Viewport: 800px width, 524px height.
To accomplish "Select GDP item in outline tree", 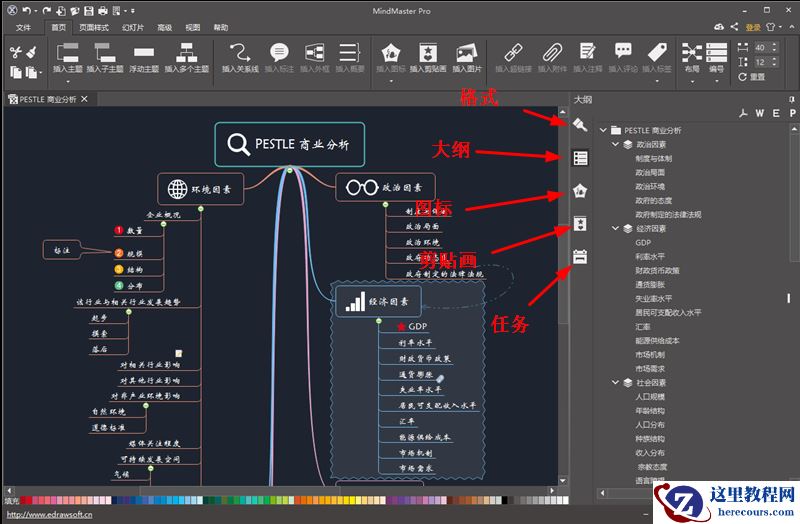I will 643,243.
